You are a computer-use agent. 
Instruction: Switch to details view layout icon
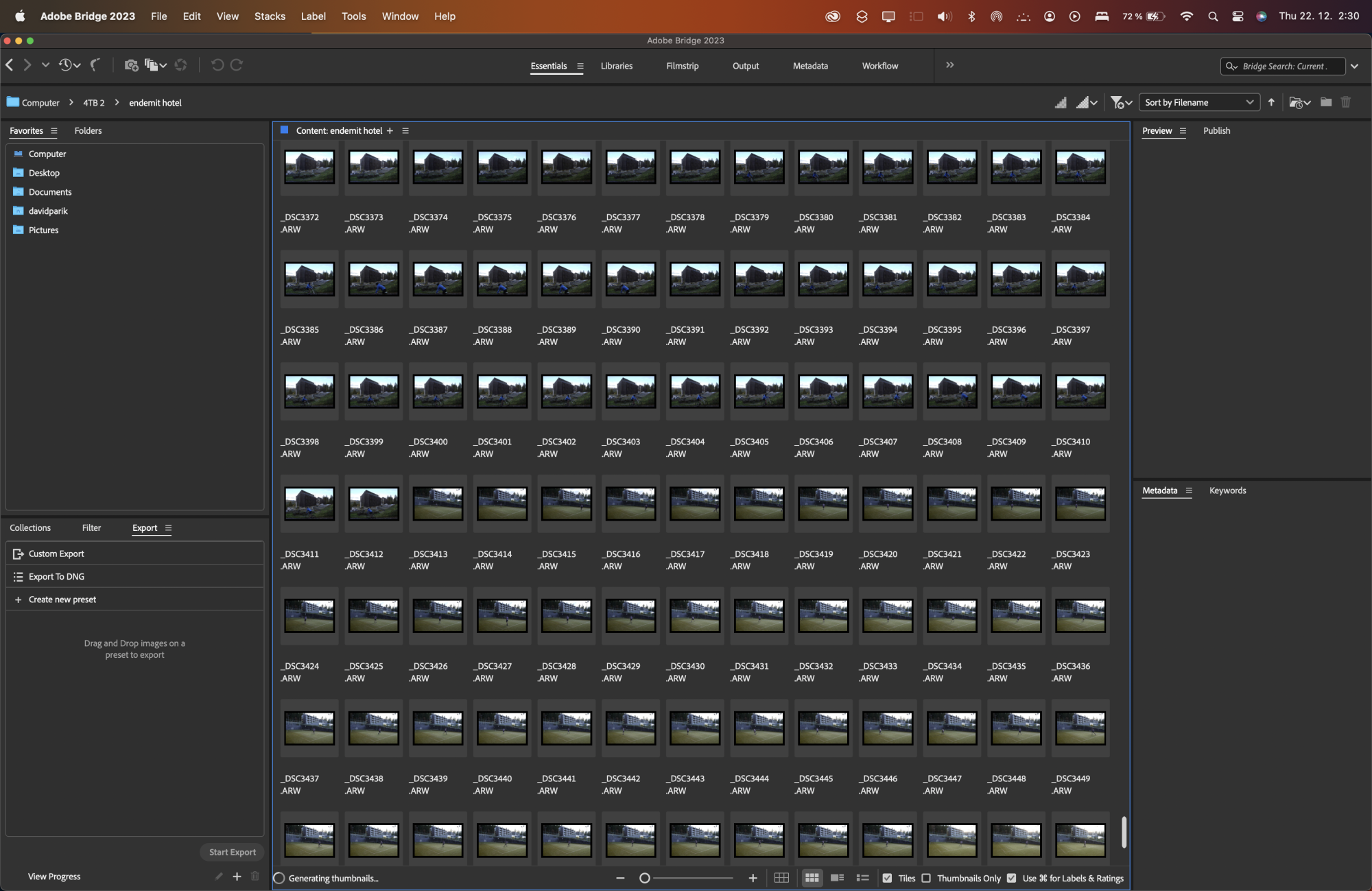837,878
